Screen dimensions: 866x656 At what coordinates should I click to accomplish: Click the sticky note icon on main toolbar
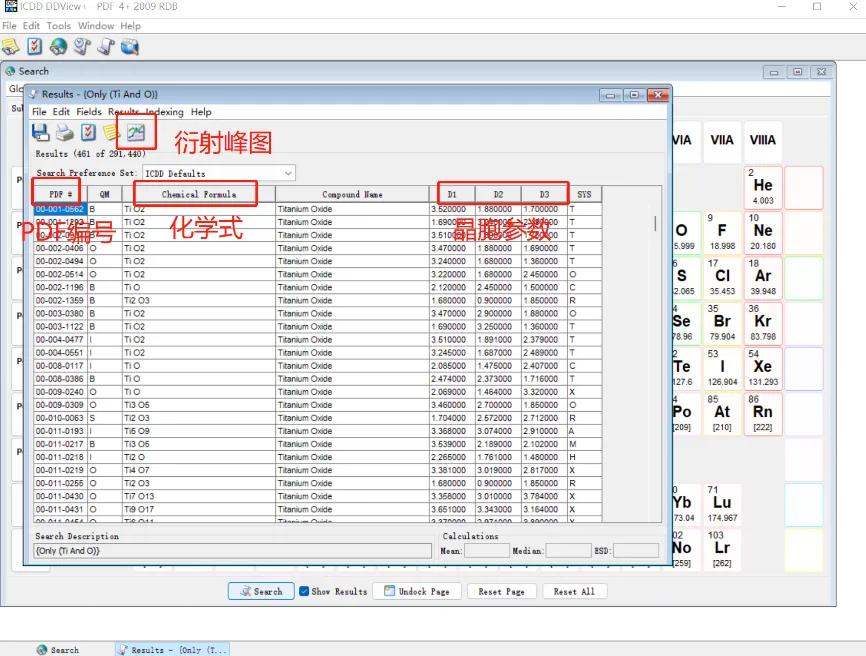point(10,46)
